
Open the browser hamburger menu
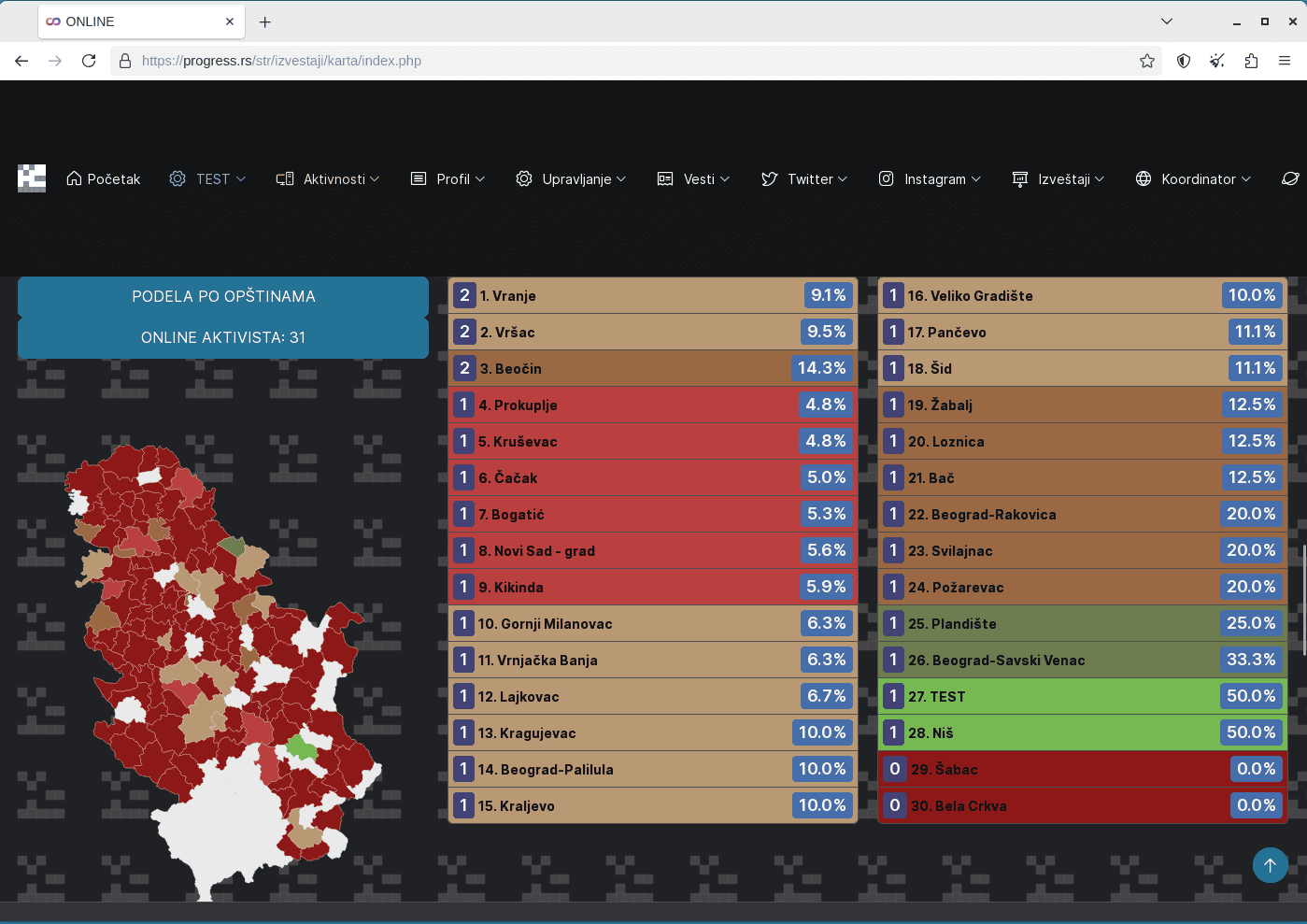click(1285, 61)
